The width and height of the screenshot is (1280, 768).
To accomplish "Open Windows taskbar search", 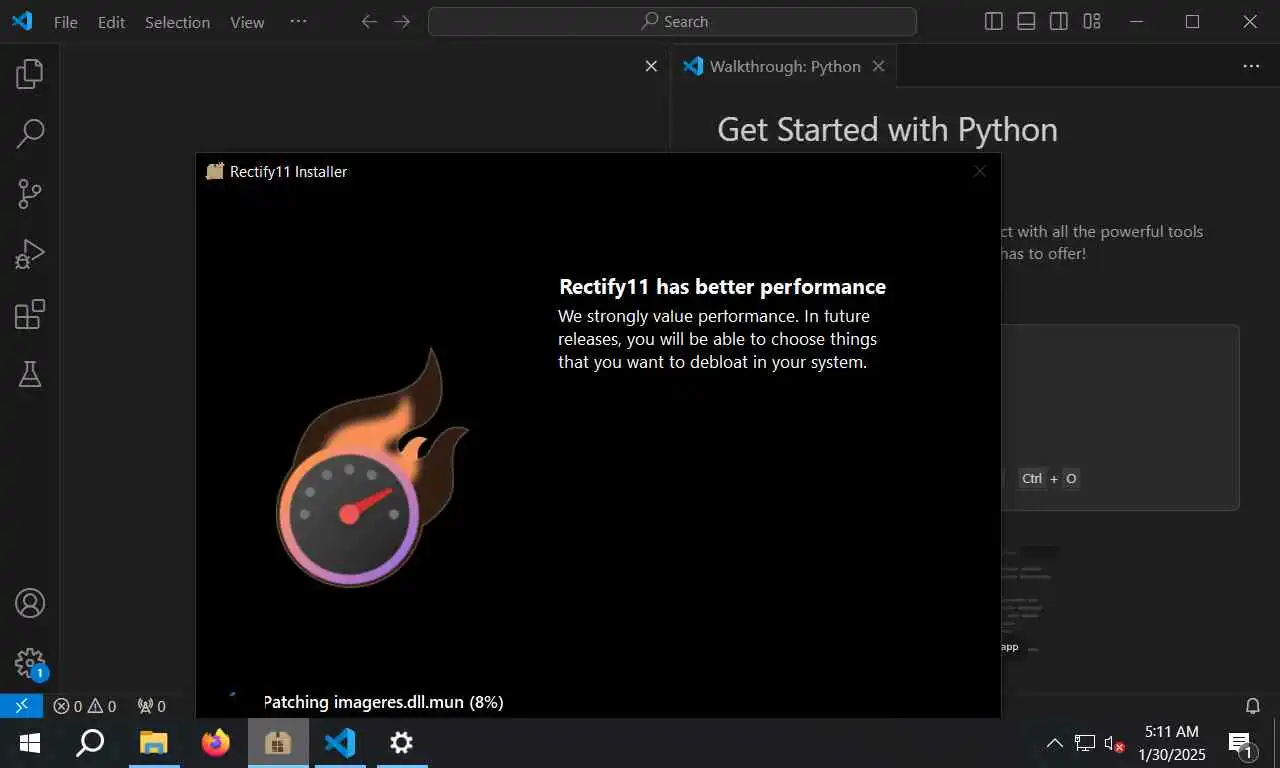I will tap(91, 743).
